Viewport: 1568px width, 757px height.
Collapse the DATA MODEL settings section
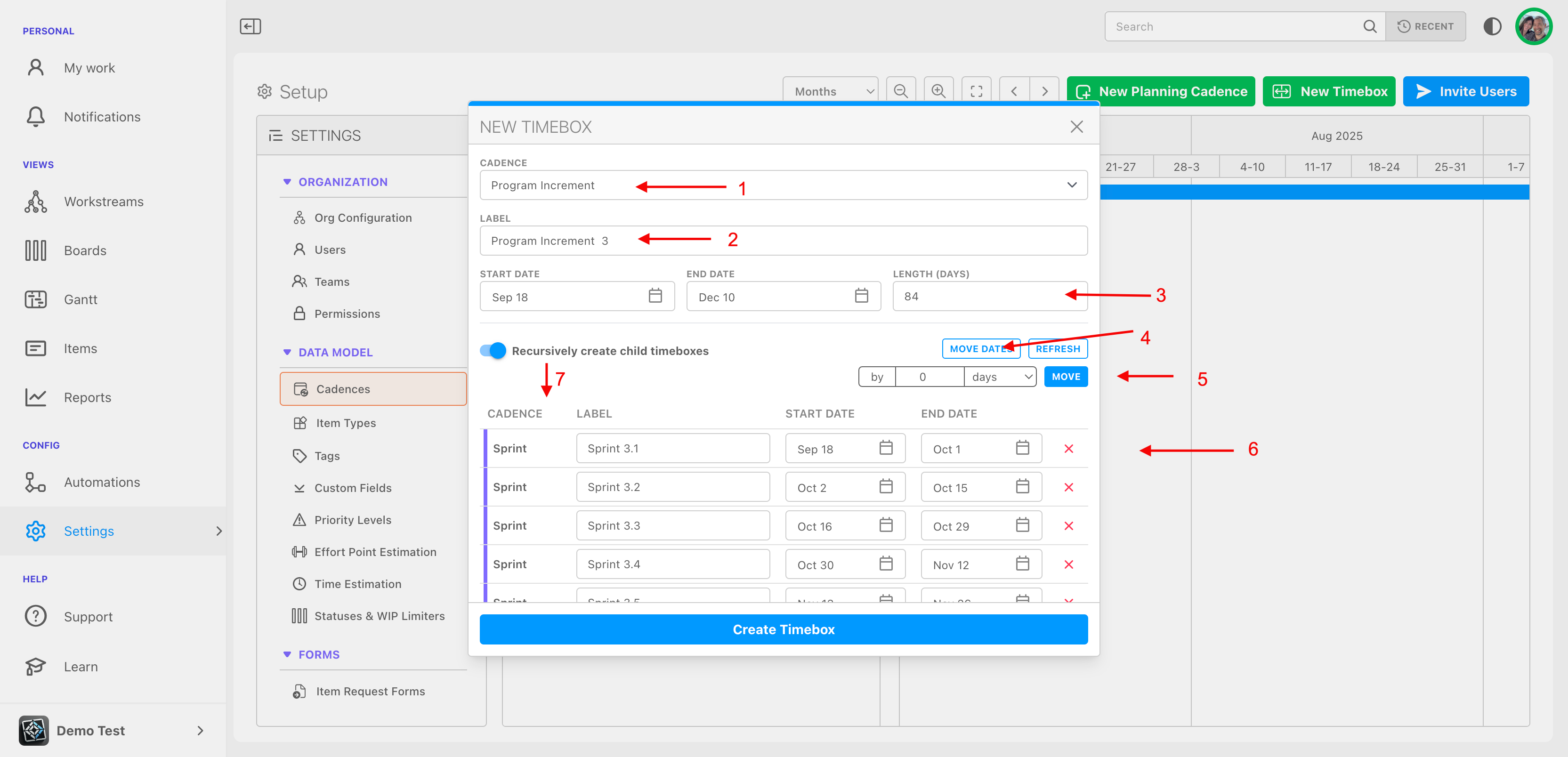287,352
